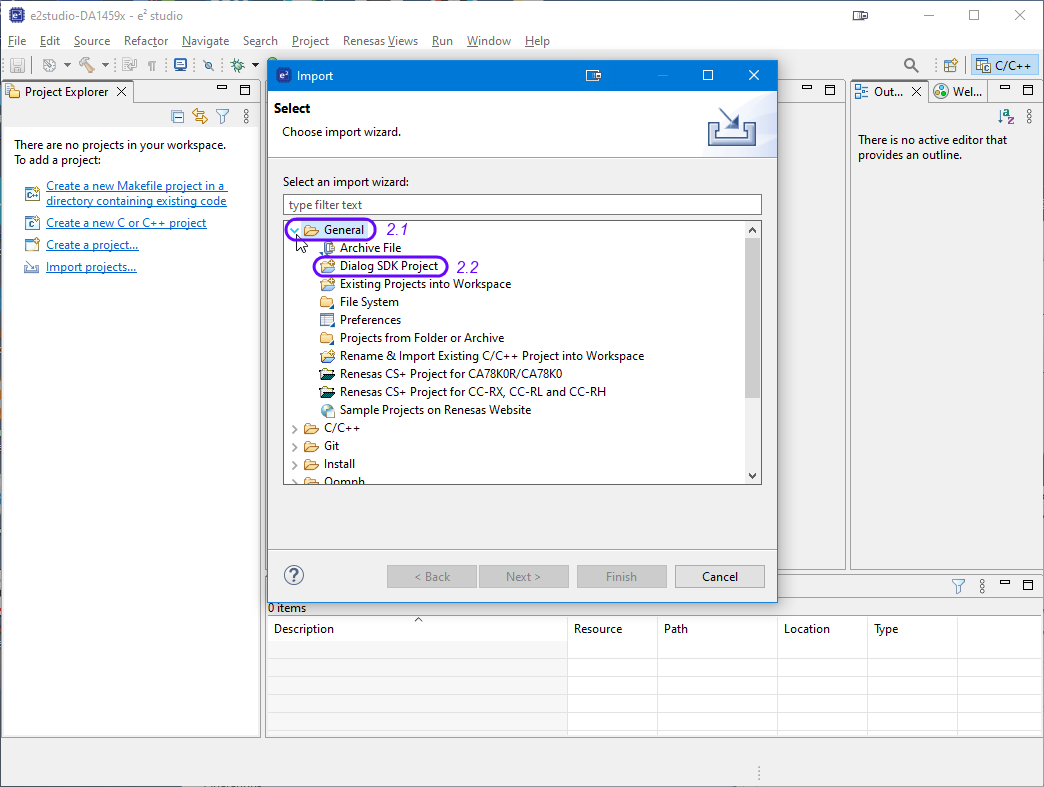
Task: Open the Import dialog help icon
Action: tap(294, 575)
